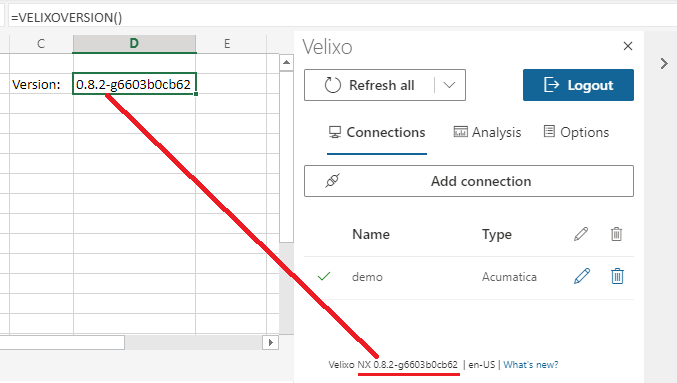
Task: Click the horizontal scroll right arrow
Action: 271,342
